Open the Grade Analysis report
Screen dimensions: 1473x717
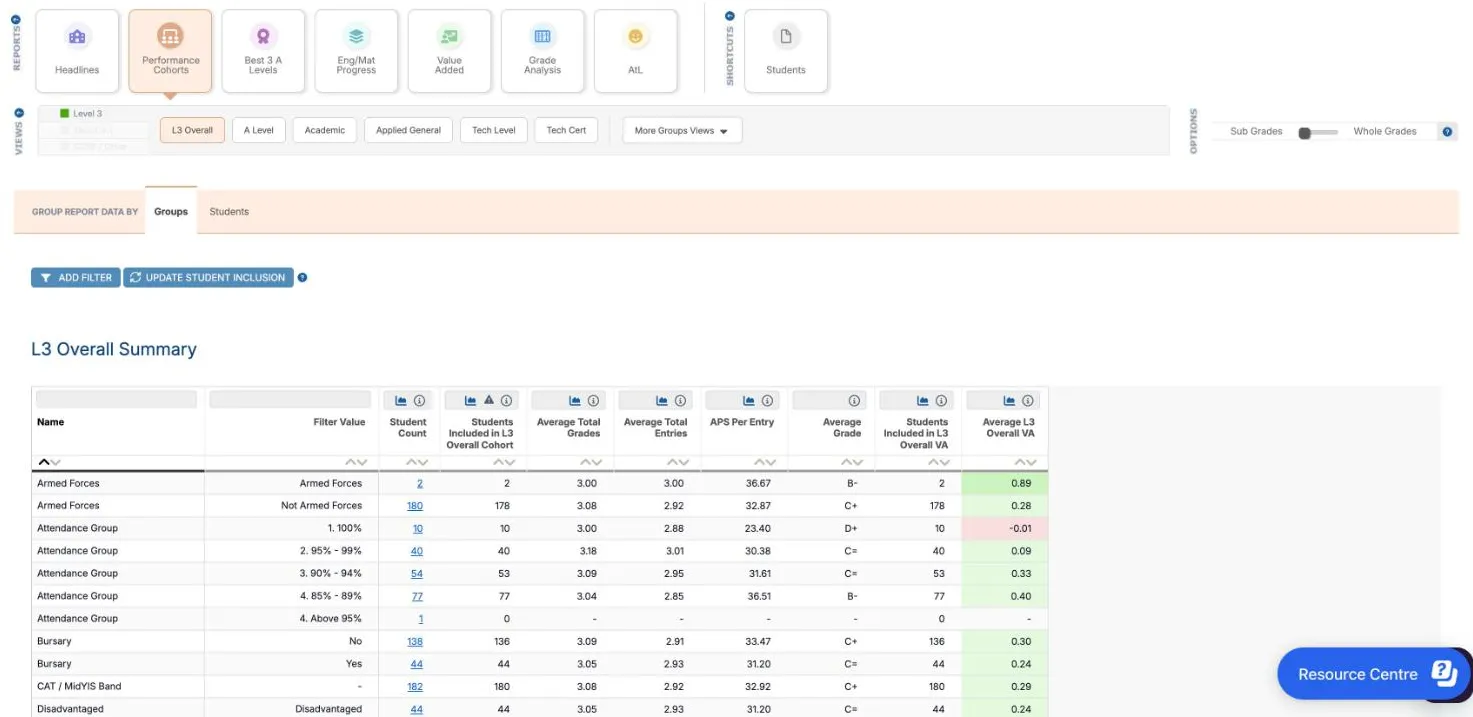[542, 51]
